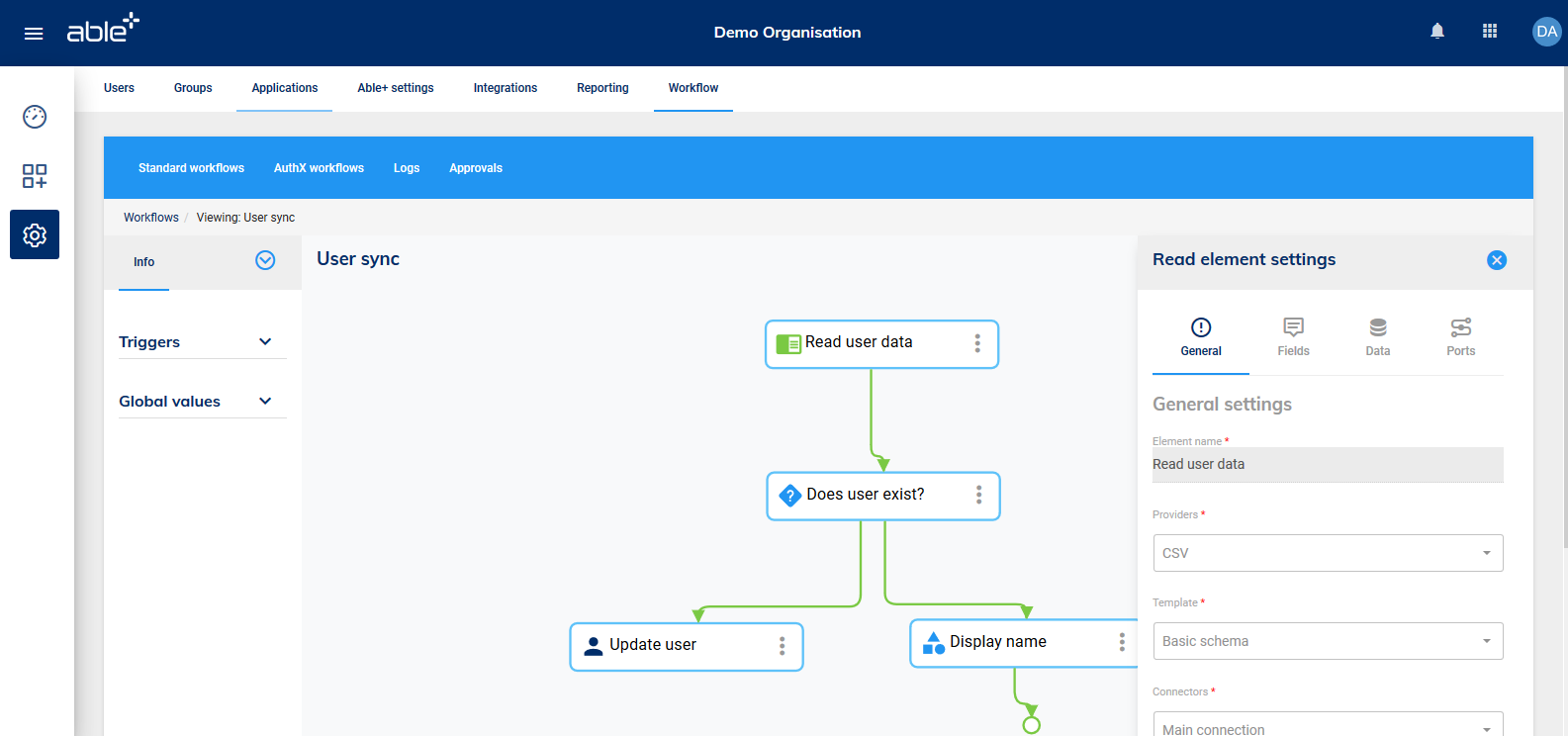Open the Update user node kebab menu

coord(782,646)
